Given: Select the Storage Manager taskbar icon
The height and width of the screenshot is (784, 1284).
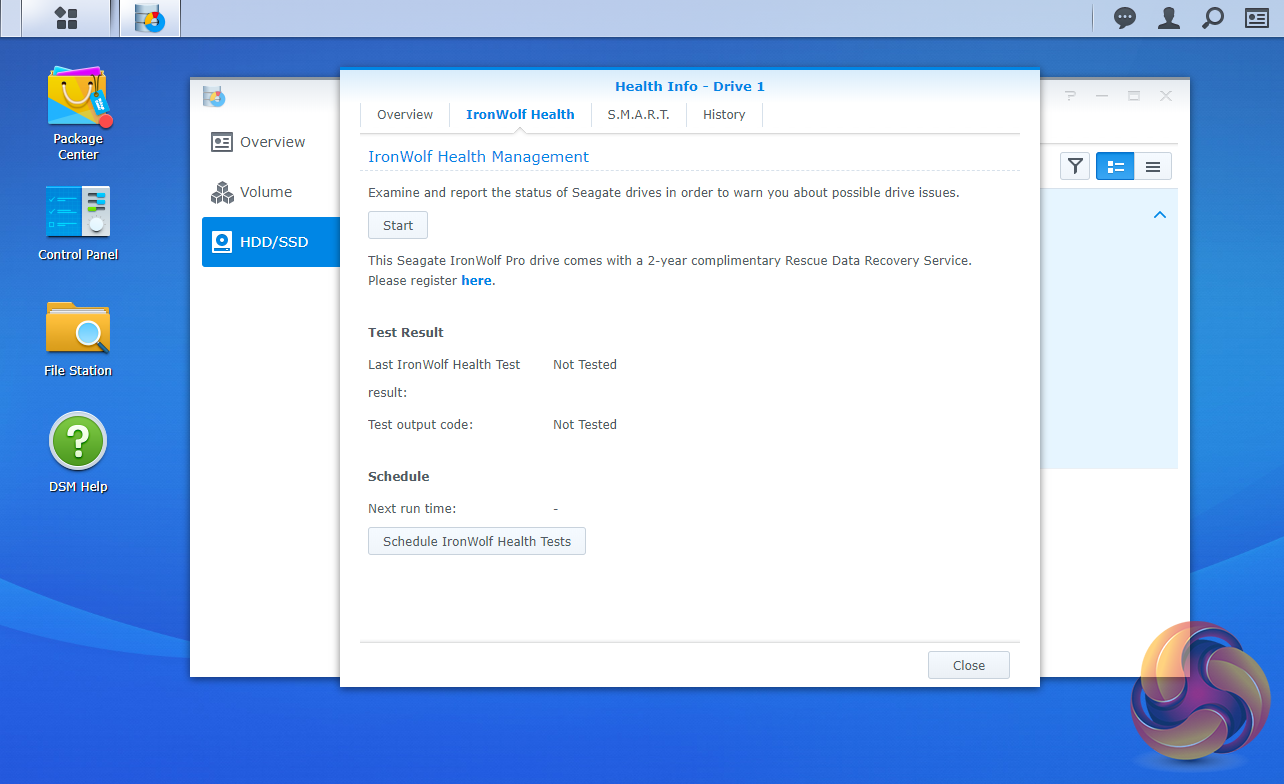Looking at the screenshot, I should tap(150, 18).
